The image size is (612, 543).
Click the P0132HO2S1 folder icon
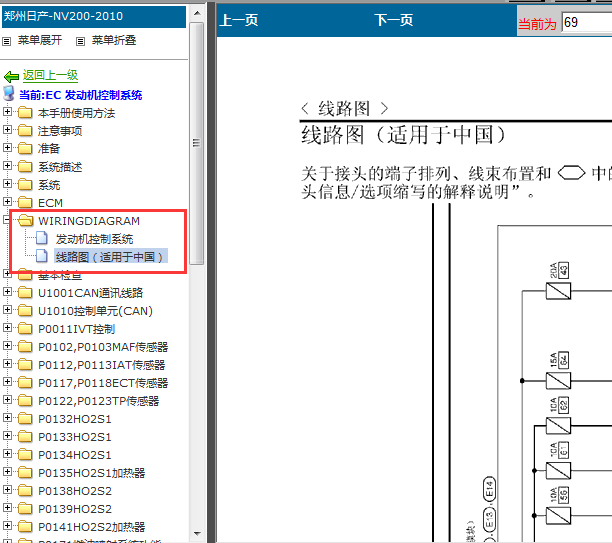[25, 418]
